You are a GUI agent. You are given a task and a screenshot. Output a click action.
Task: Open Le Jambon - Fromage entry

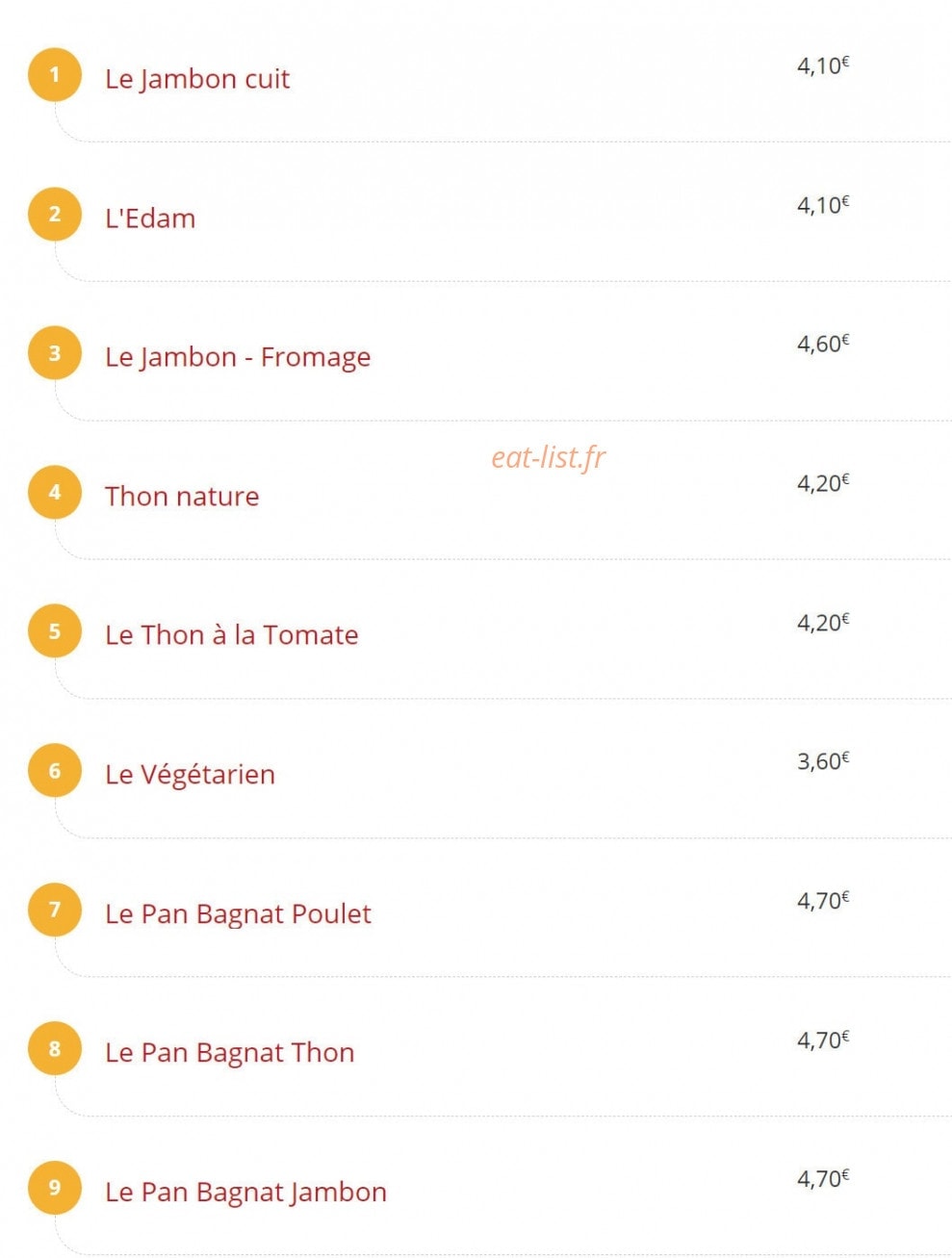pos(238,357)
